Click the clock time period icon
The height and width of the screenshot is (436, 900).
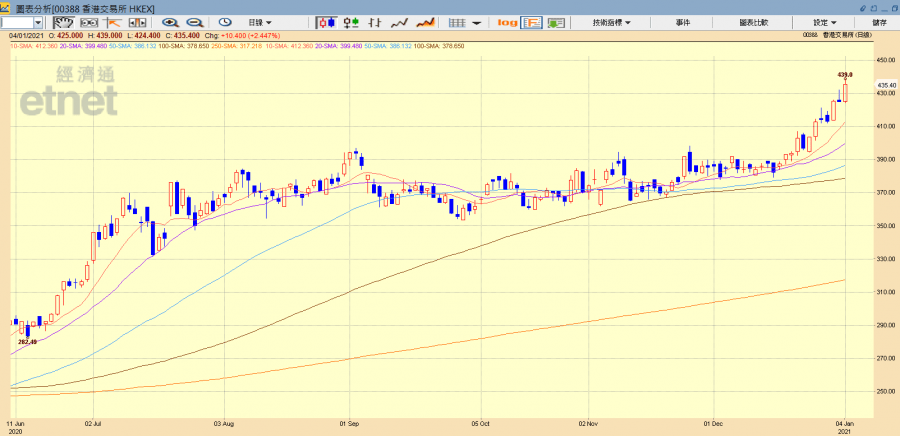tap(224, 22)
